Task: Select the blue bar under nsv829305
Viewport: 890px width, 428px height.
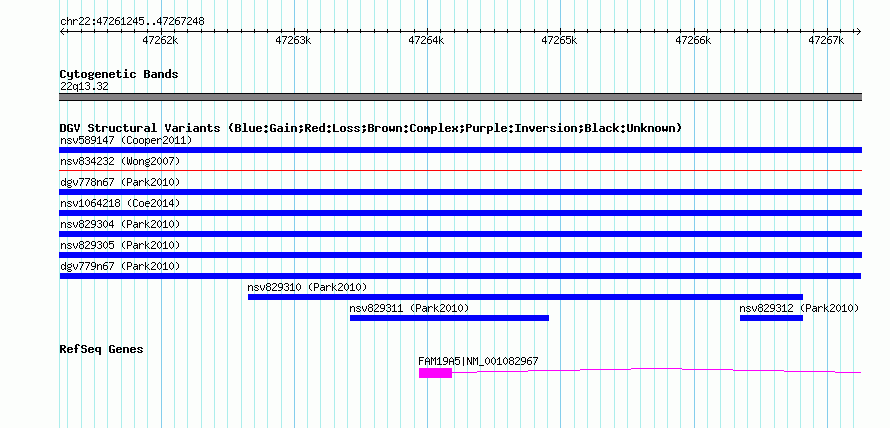Action: [x=460, y=255]
